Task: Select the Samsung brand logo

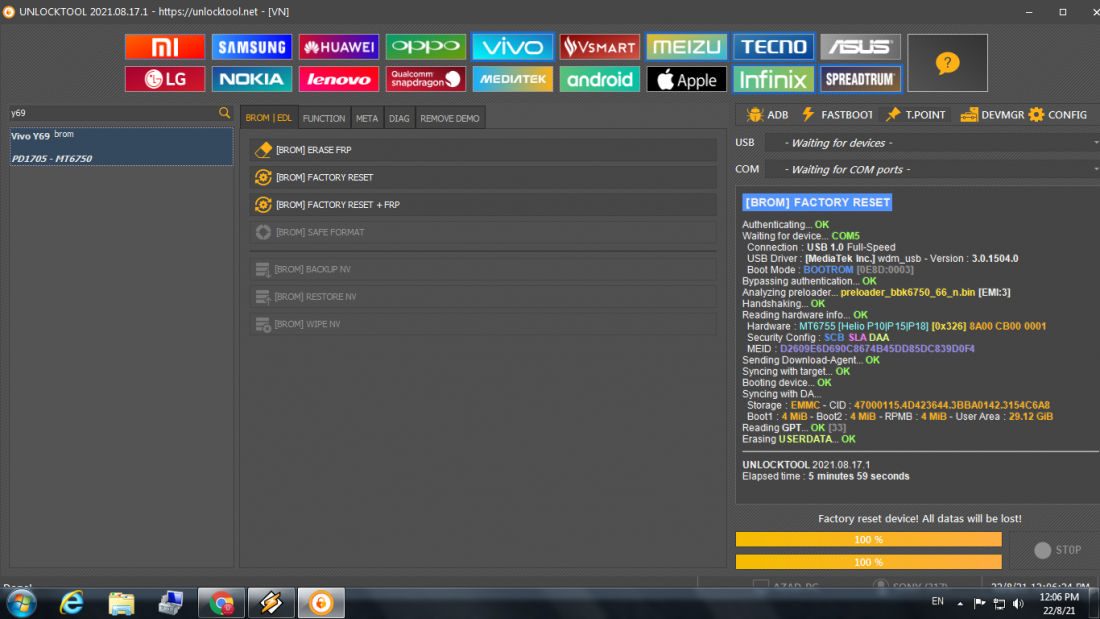Action: pos(252,47)
